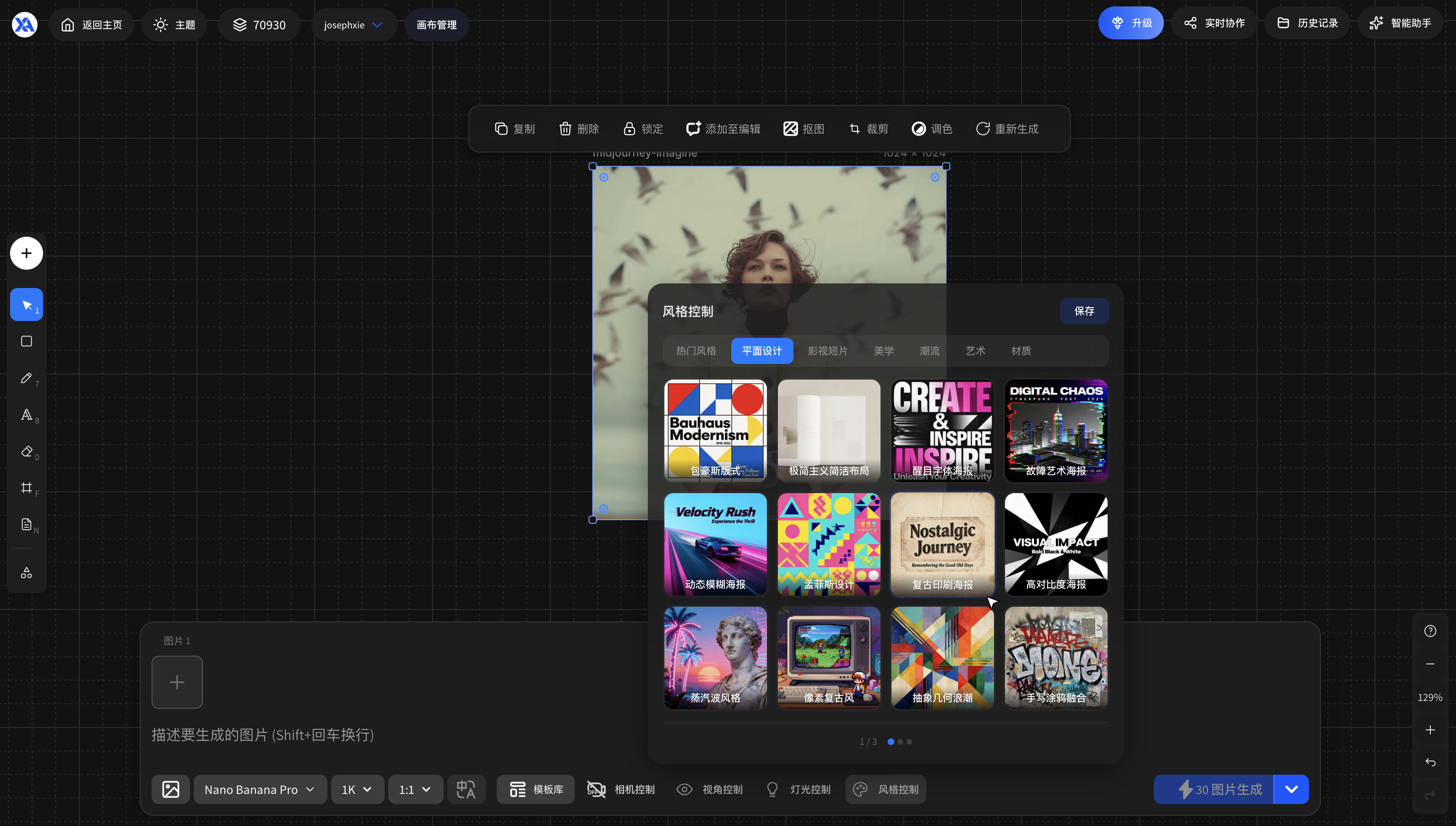Choose the 极简主义简洁布局 style

(829, 430)
